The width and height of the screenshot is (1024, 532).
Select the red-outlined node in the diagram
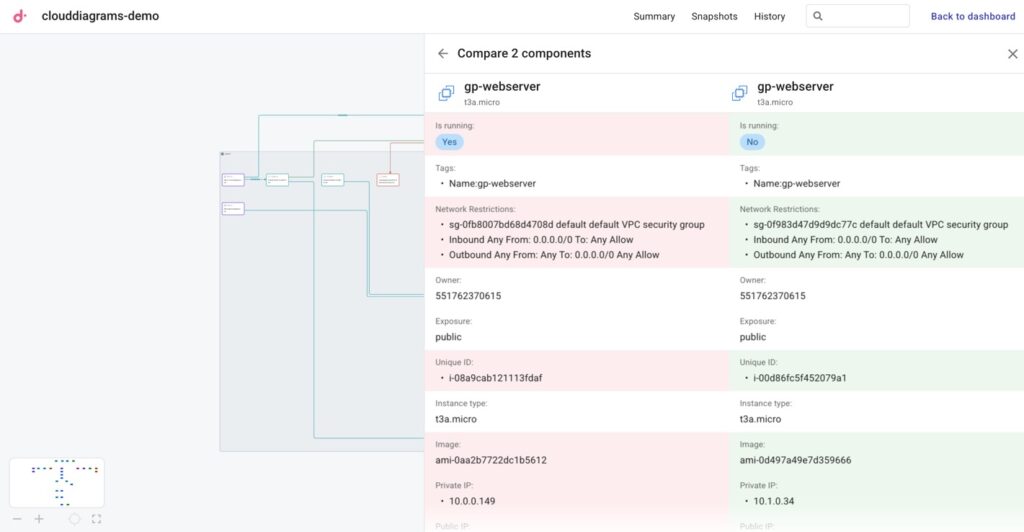[x=388, y=180]
